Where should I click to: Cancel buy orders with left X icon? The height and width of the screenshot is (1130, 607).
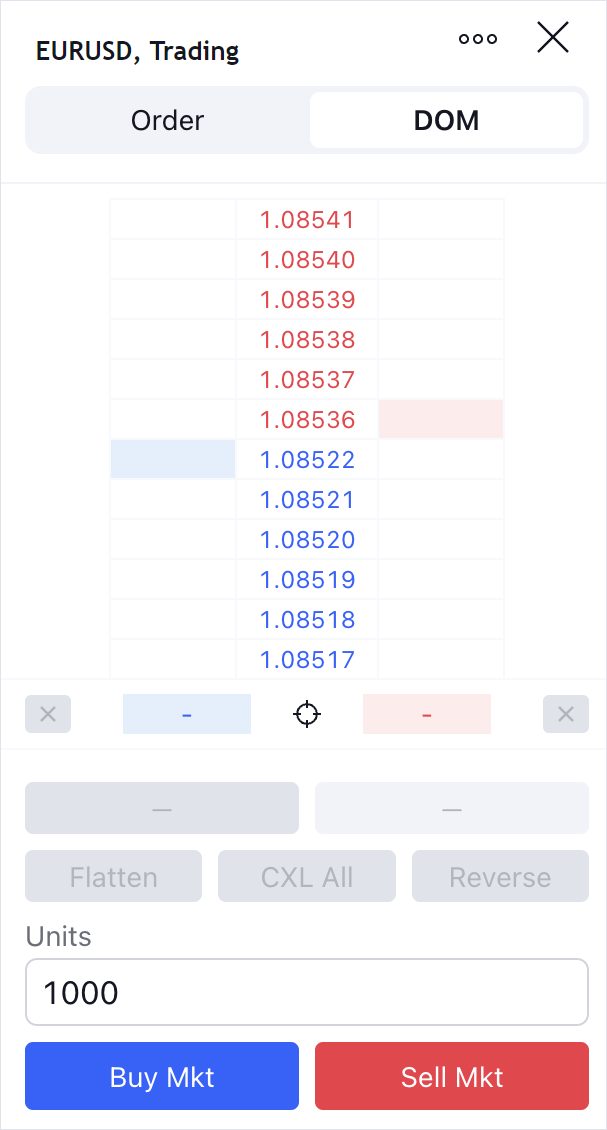[48, 714]
